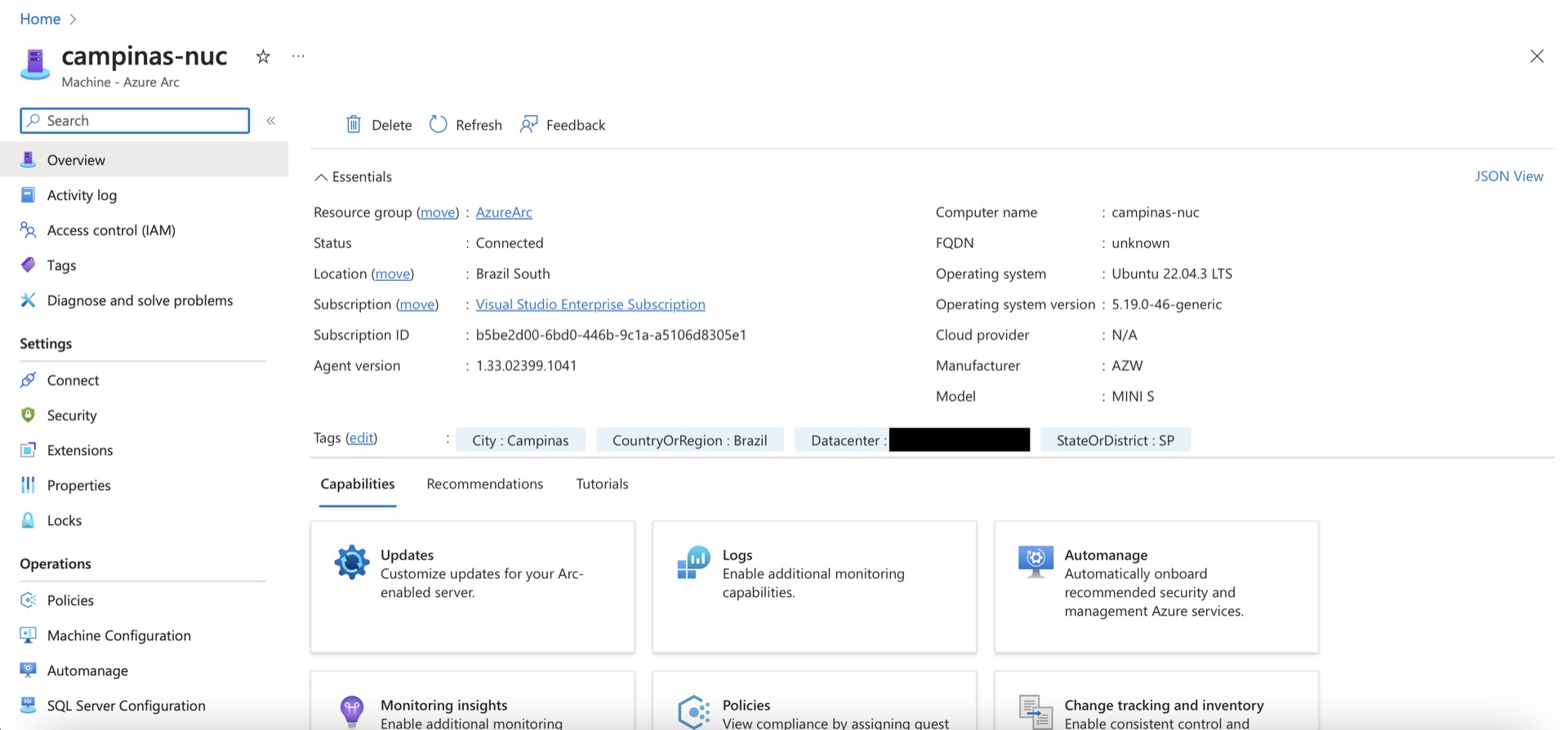The image size is (1568, 730).
Task: Click edit link next to Tags
Action: (361, 438)
